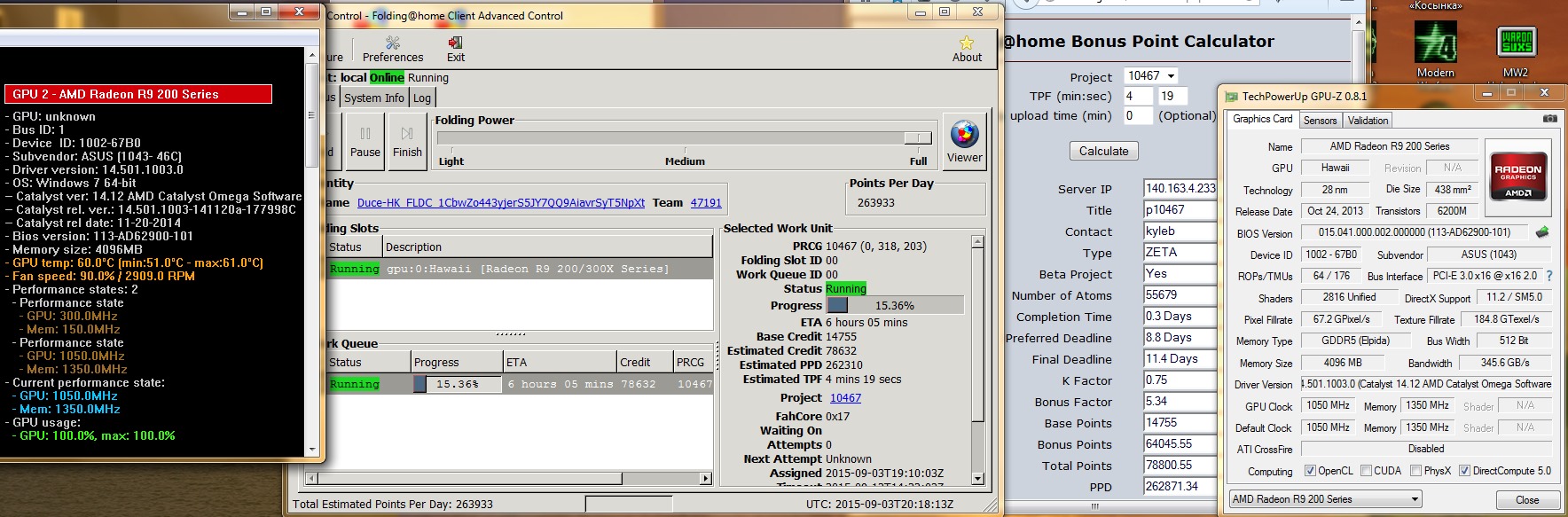Click the Credit column header in Work Queue
The height and width of the screenshot is (517, 1568).
645,362
